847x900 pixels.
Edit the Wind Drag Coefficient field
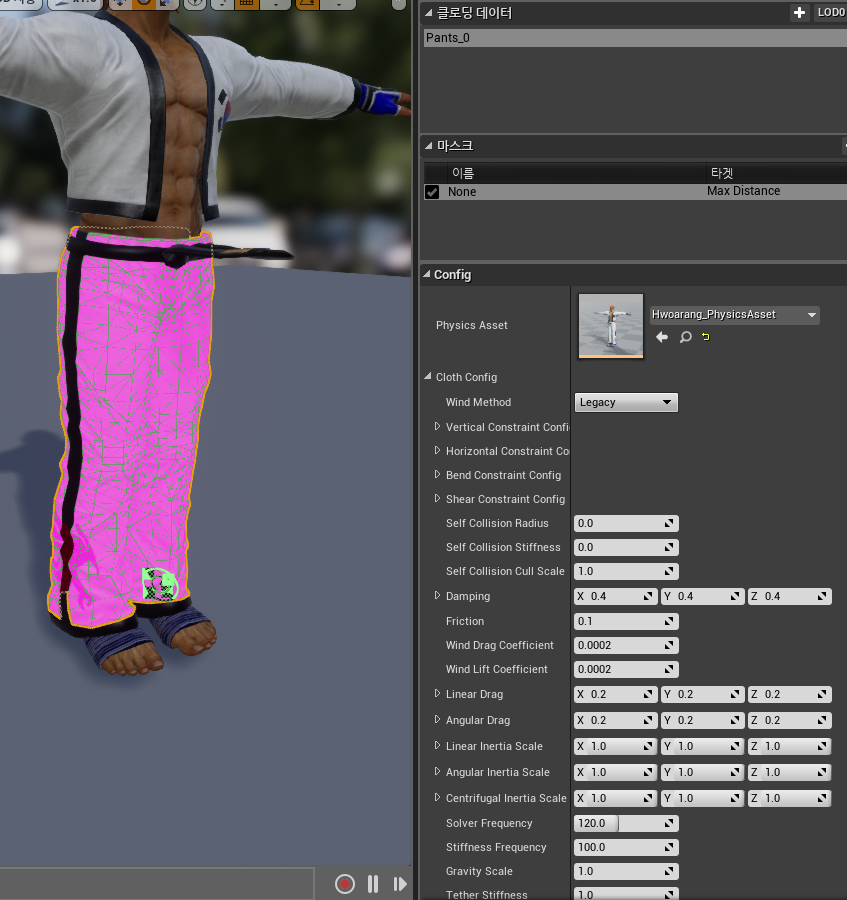pyautogui.click(x=626, y=646)
